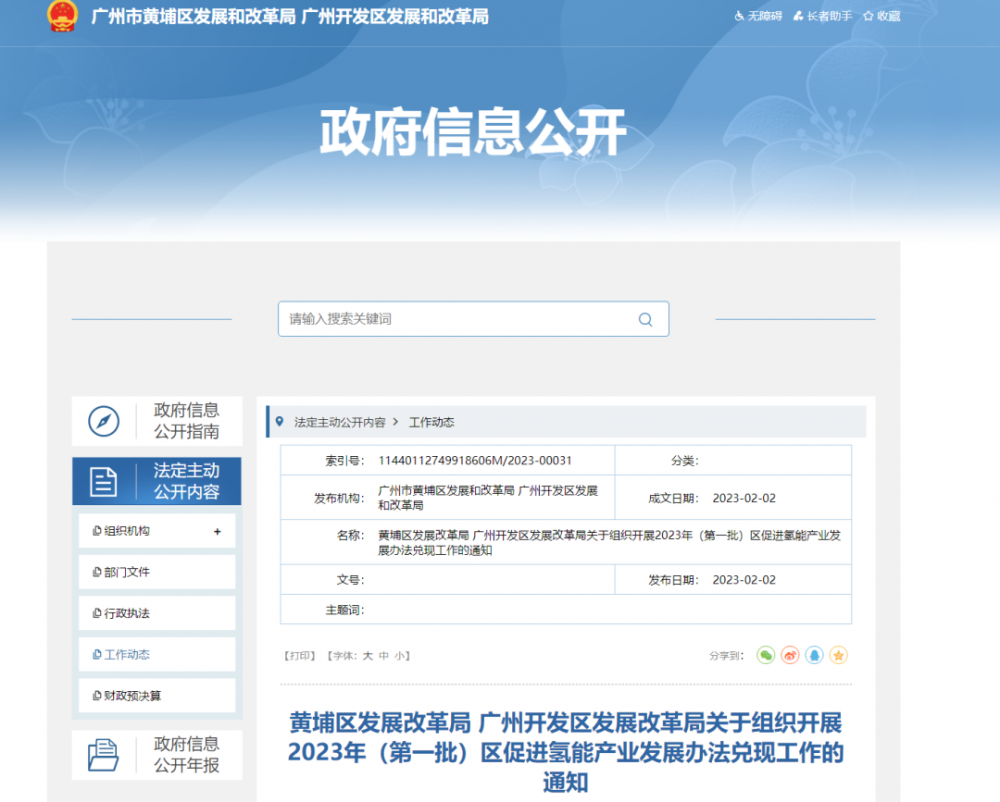Share article to Weibo
The image size is (1000, 802).
pyautogui.click(x=790, y=655)
